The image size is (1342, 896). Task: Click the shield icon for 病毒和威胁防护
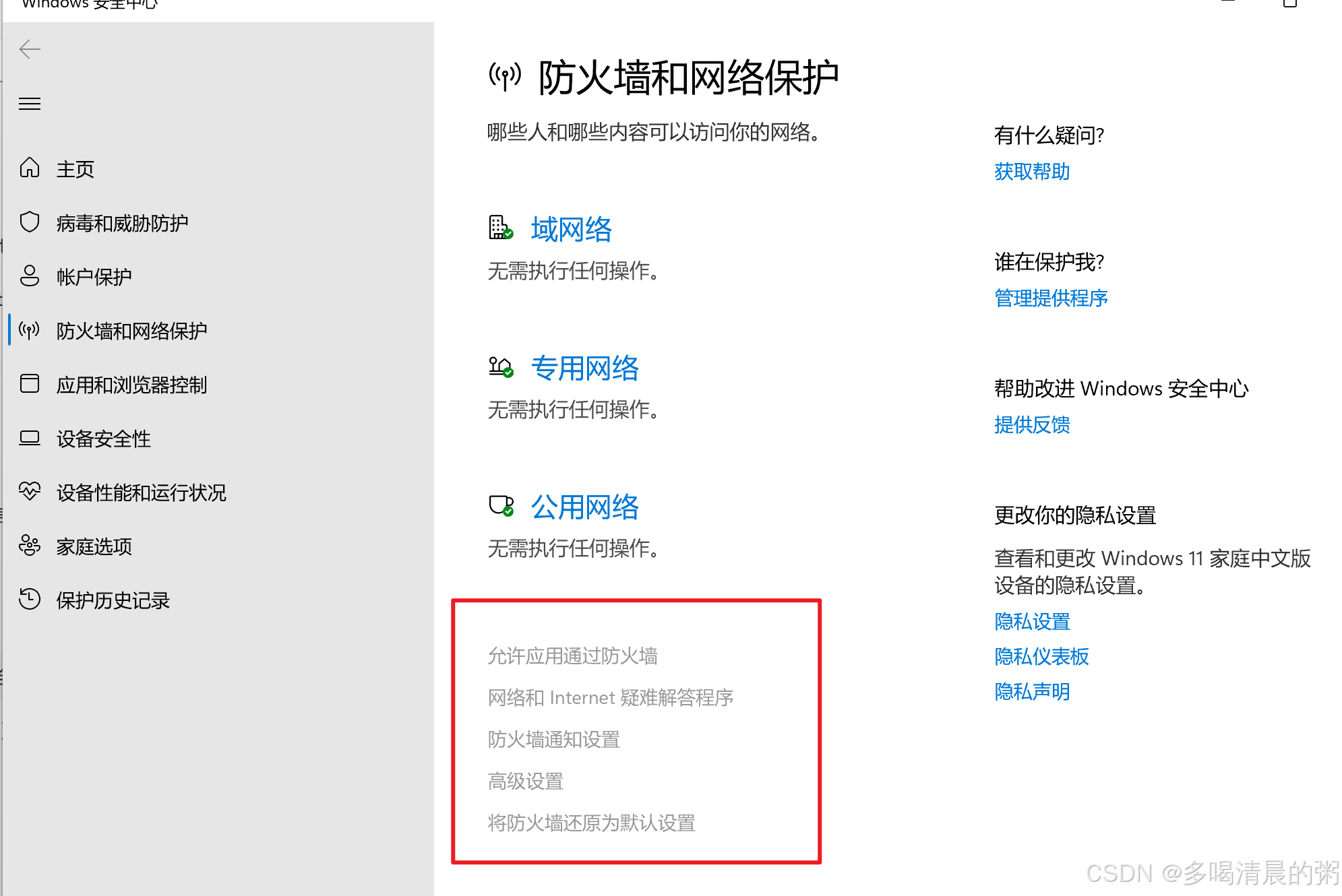(x=30, y=222)
